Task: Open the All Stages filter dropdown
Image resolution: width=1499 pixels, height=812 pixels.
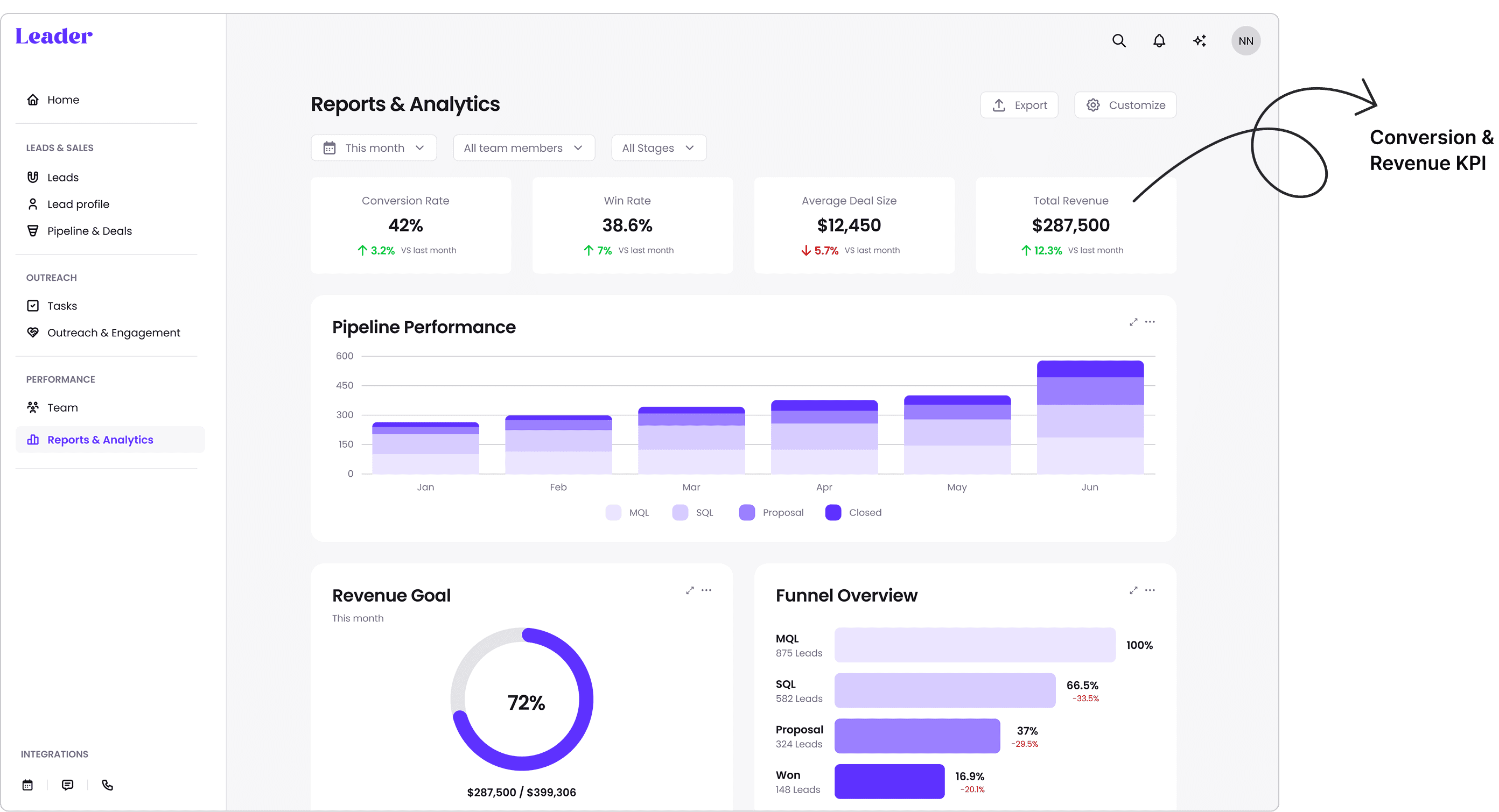Action: 658,148
